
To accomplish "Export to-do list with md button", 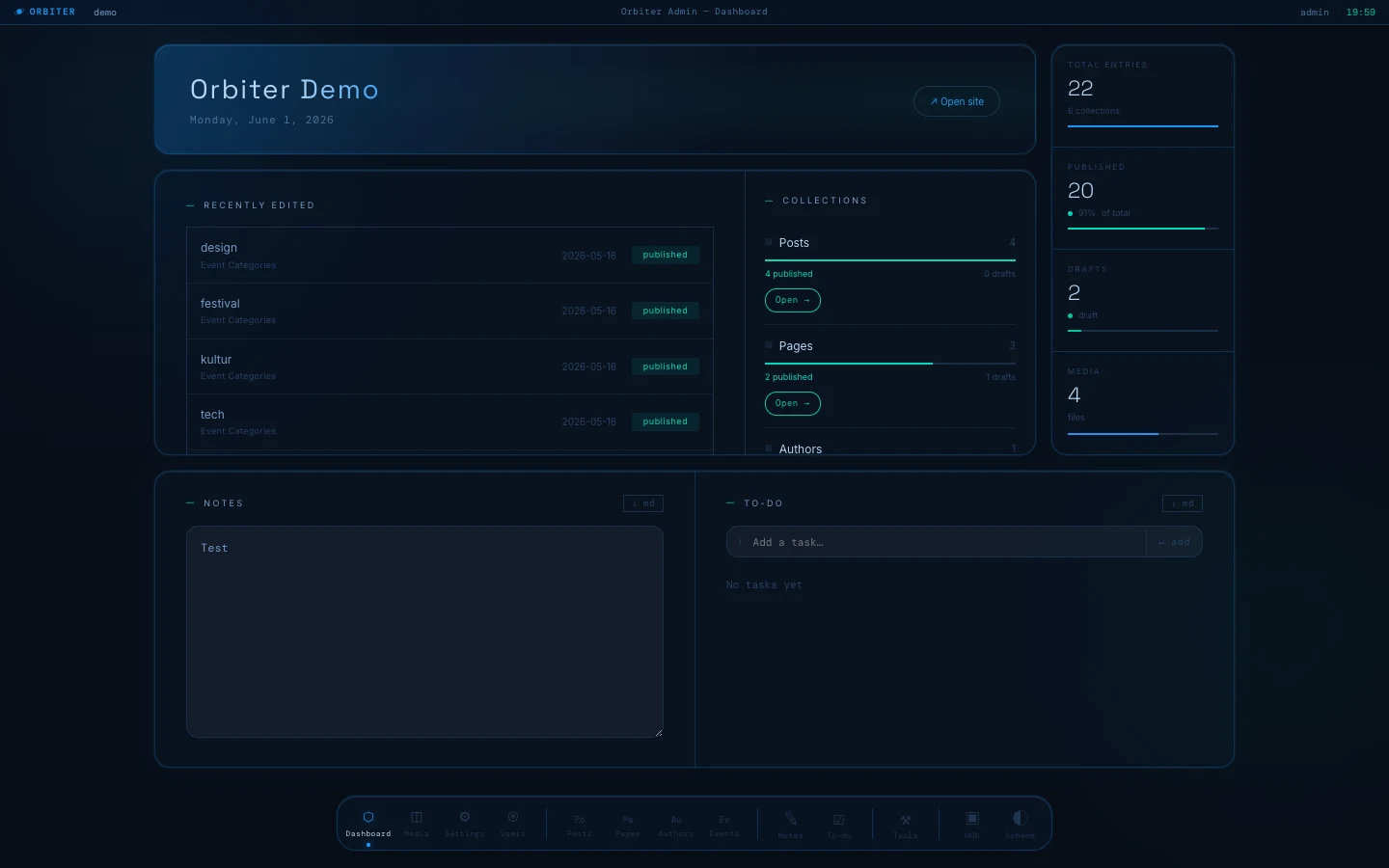I will pyautogui.click(x=1183, y=503).
